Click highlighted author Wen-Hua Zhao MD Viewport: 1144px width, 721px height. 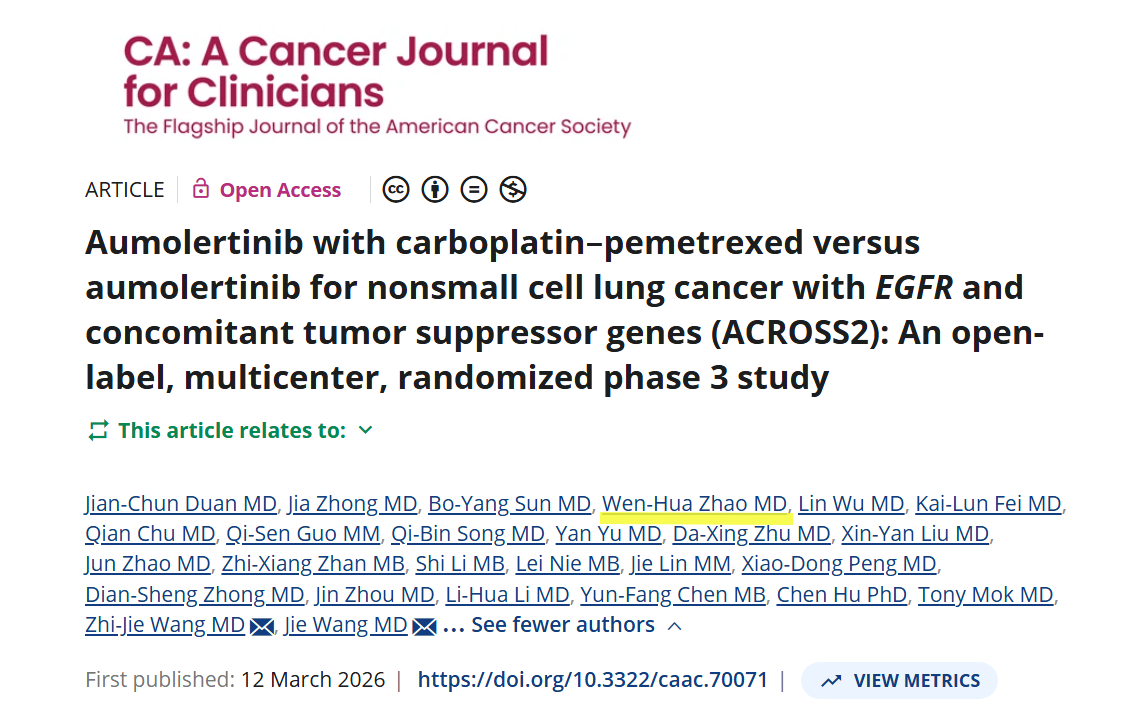[x=695, y=504]
